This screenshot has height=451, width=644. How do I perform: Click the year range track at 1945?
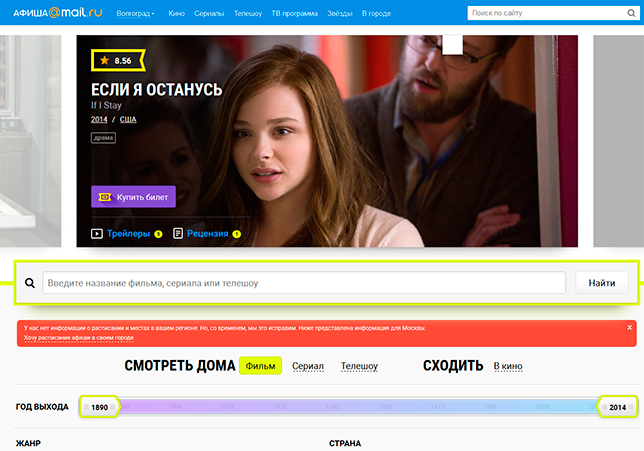click(332, 407)
